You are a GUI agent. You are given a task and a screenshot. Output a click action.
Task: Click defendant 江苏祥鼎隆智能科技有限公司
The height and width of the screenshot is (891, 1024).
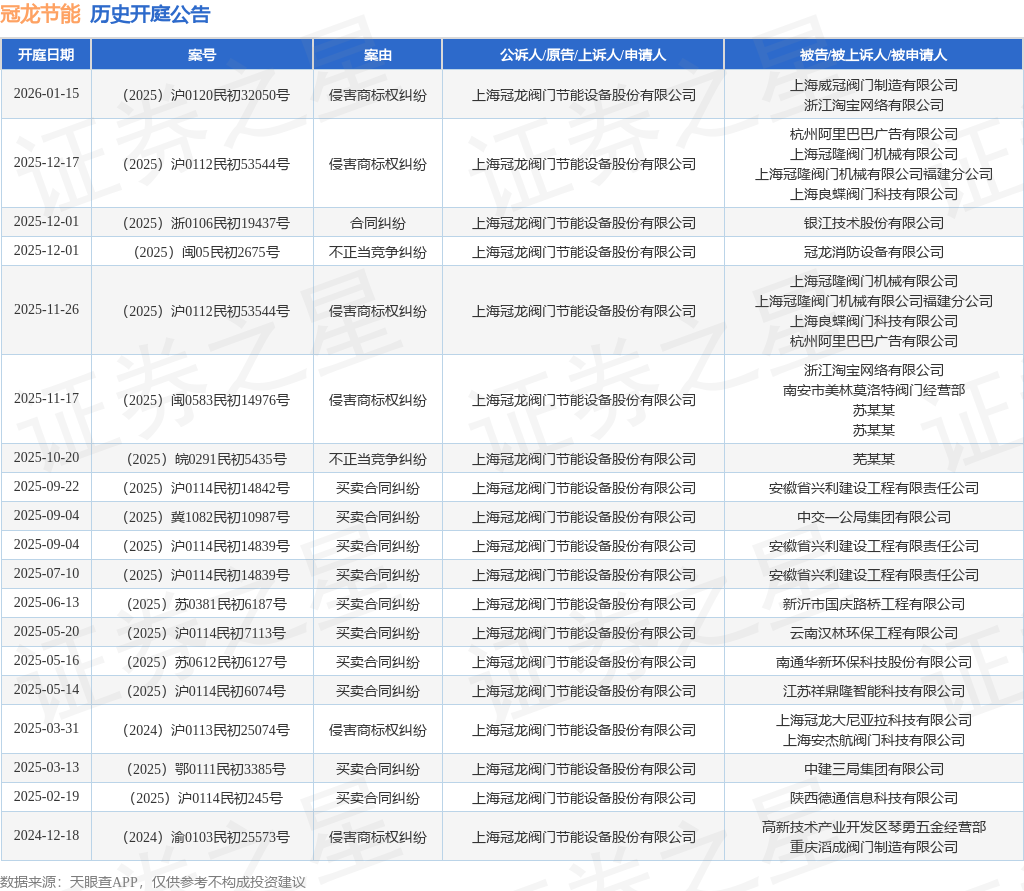874,691
